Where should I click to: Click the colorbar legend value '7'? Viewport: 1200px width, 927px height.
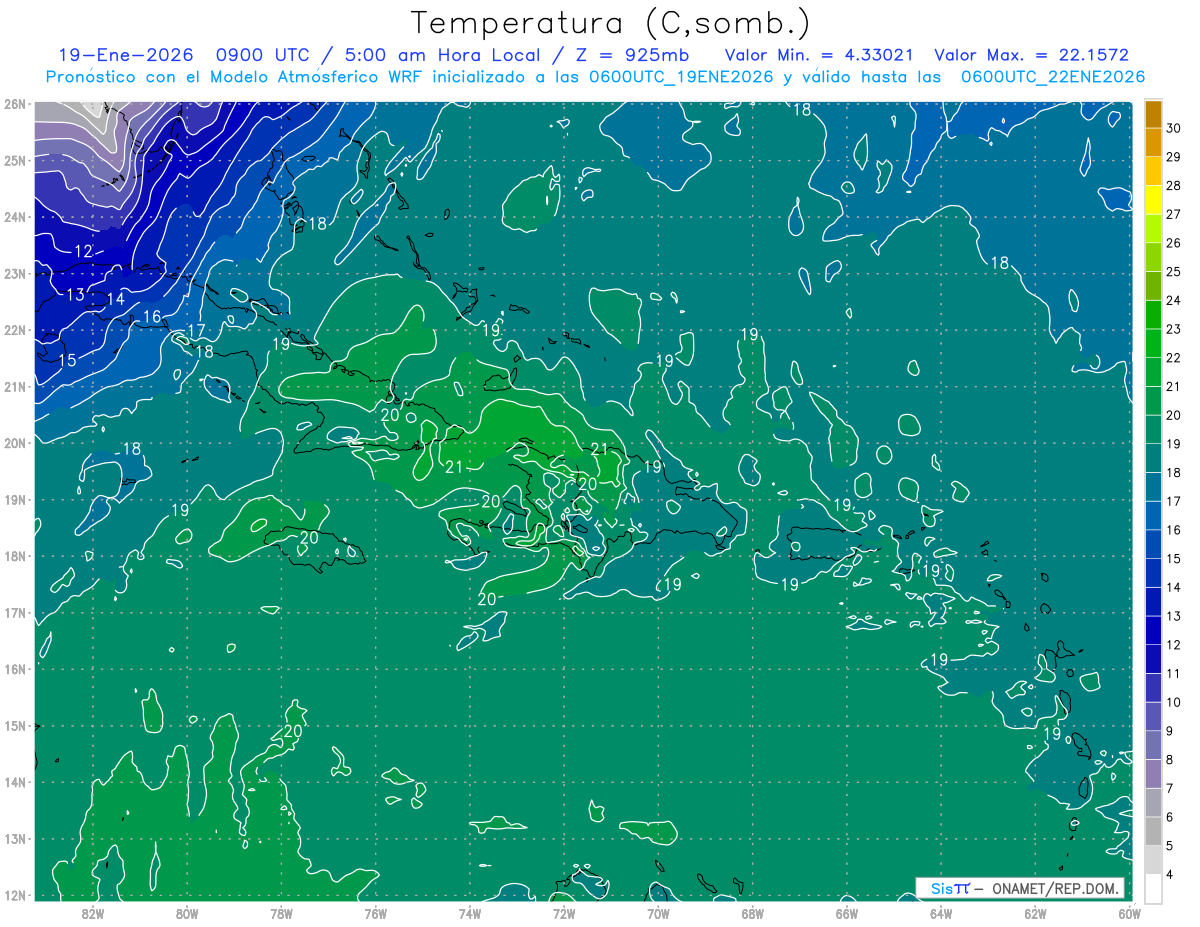pos(1171,788)
